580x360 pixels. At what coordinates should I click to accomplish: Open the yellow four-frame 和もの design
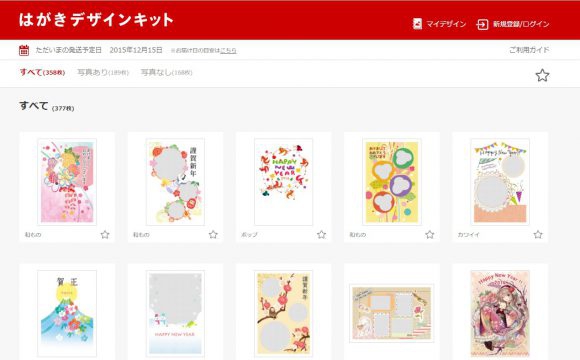click(x=392, y=182)
